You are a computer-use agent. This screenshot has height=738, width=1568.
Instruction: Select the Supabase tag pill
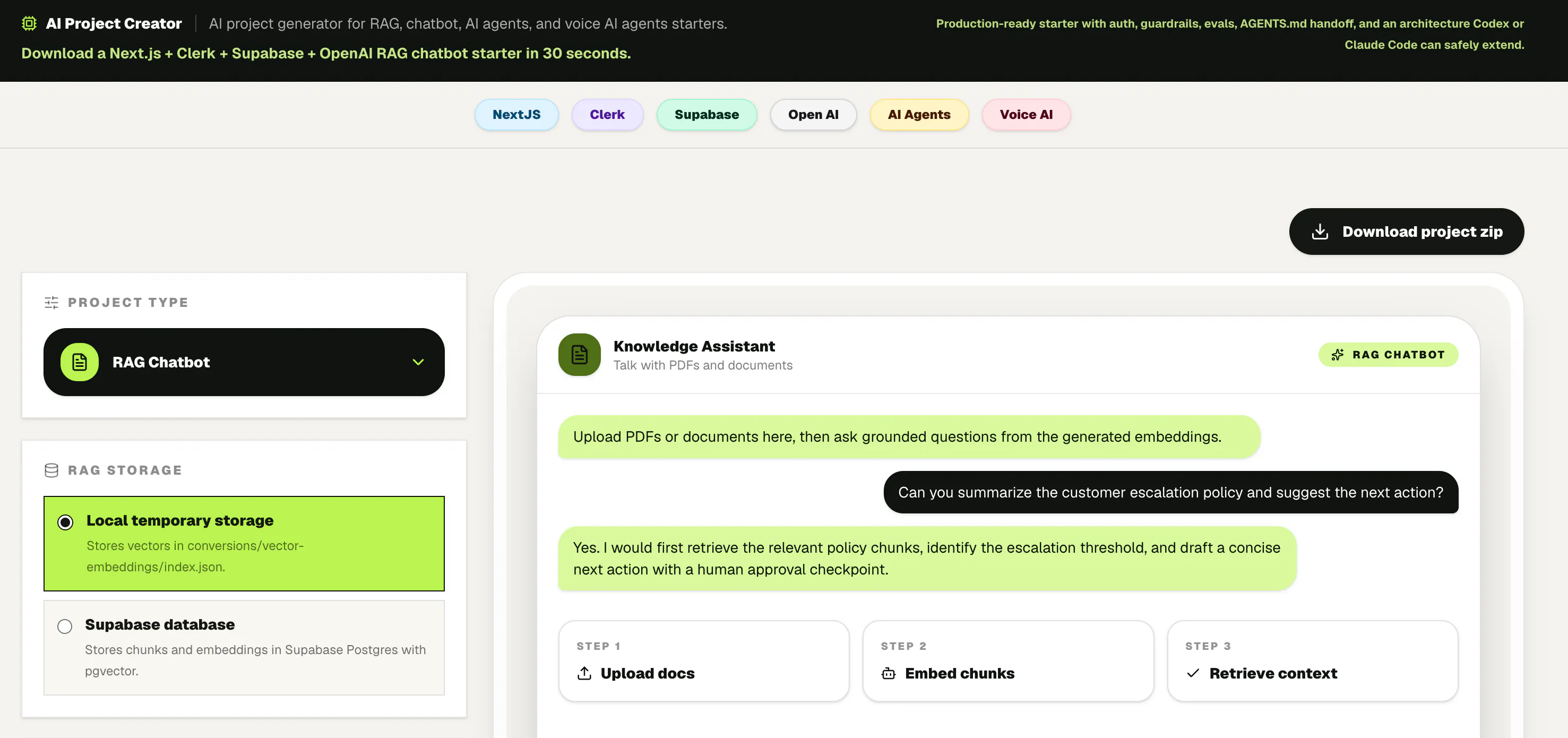707,115
